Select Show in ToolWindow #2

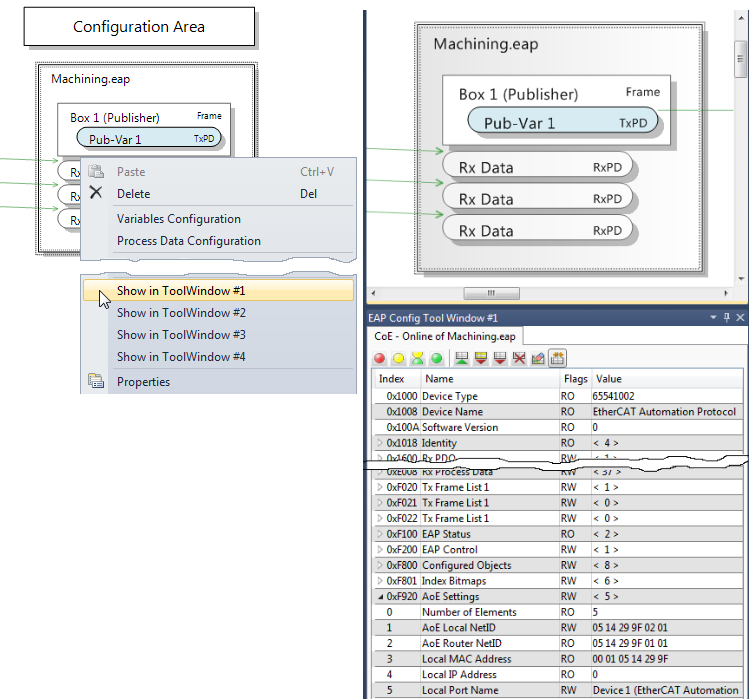[218, 312]
